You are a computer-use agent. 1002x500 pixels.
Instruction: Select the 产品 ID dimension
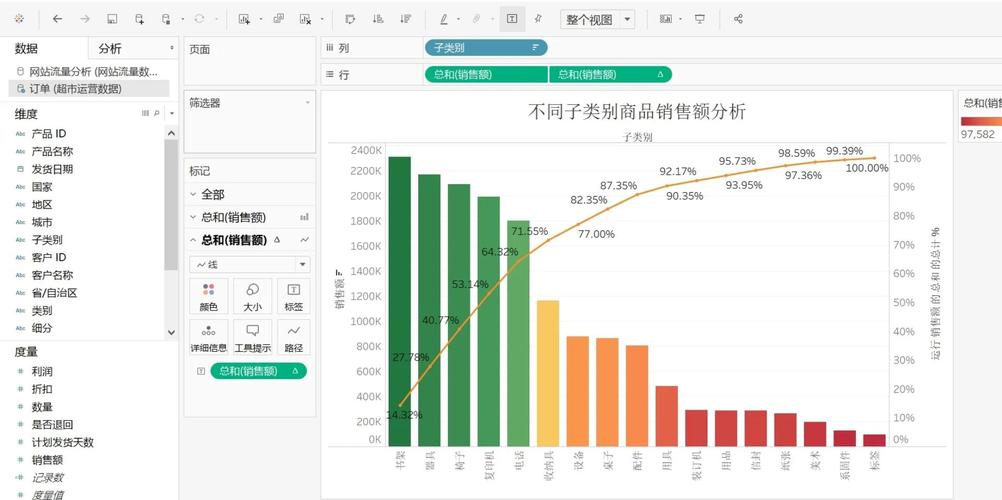(x=49, y=134)
